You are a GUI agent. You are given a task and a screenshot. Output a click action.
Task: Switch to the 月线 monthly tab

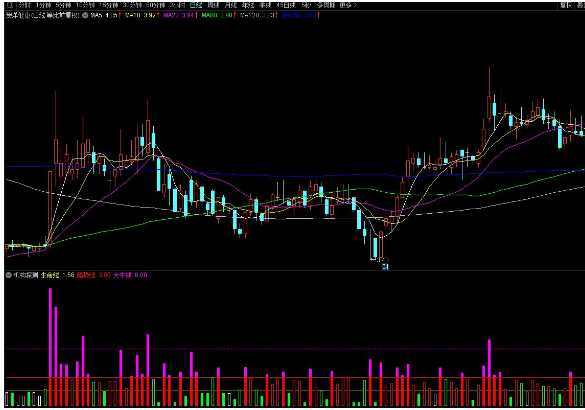[231, 5]
